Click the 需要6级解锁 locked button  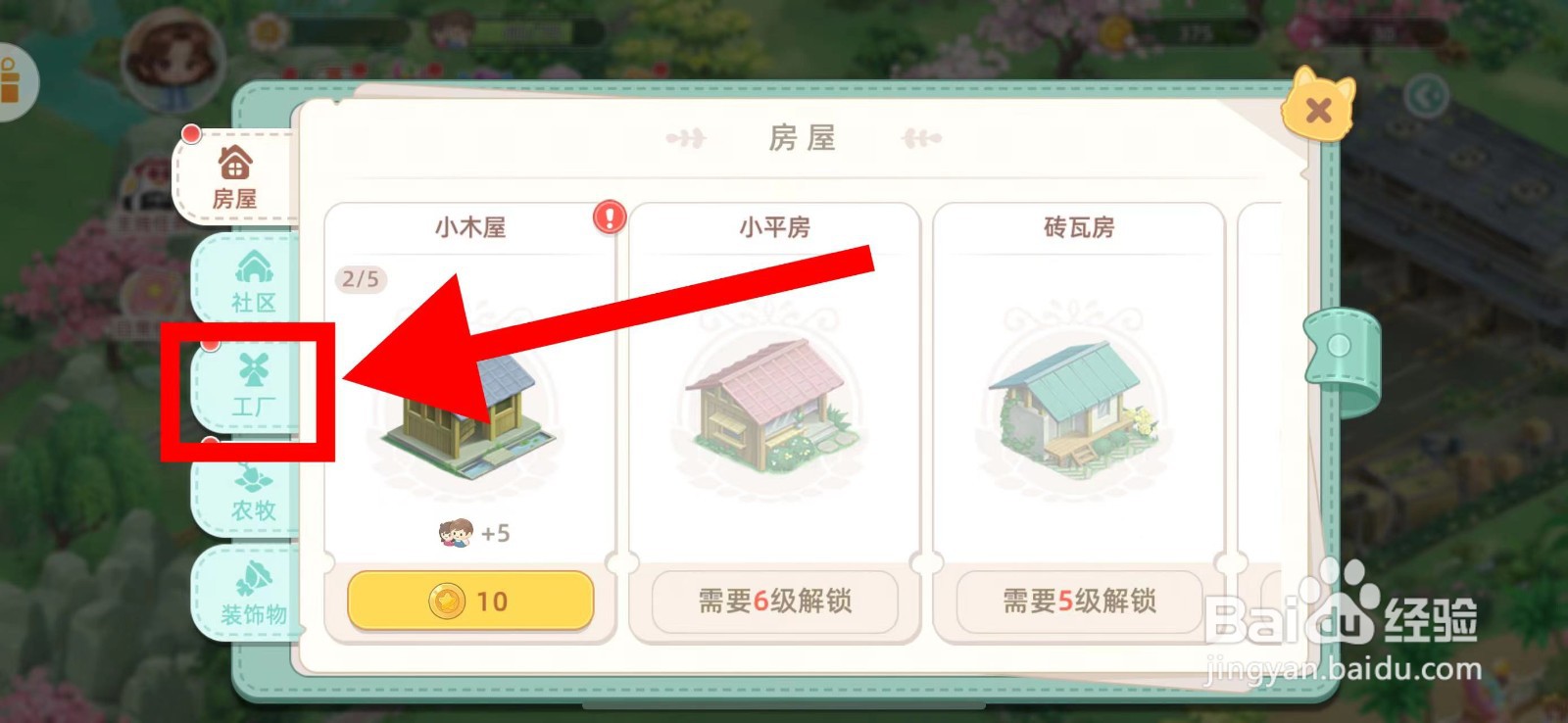click(x=774, y=601)
